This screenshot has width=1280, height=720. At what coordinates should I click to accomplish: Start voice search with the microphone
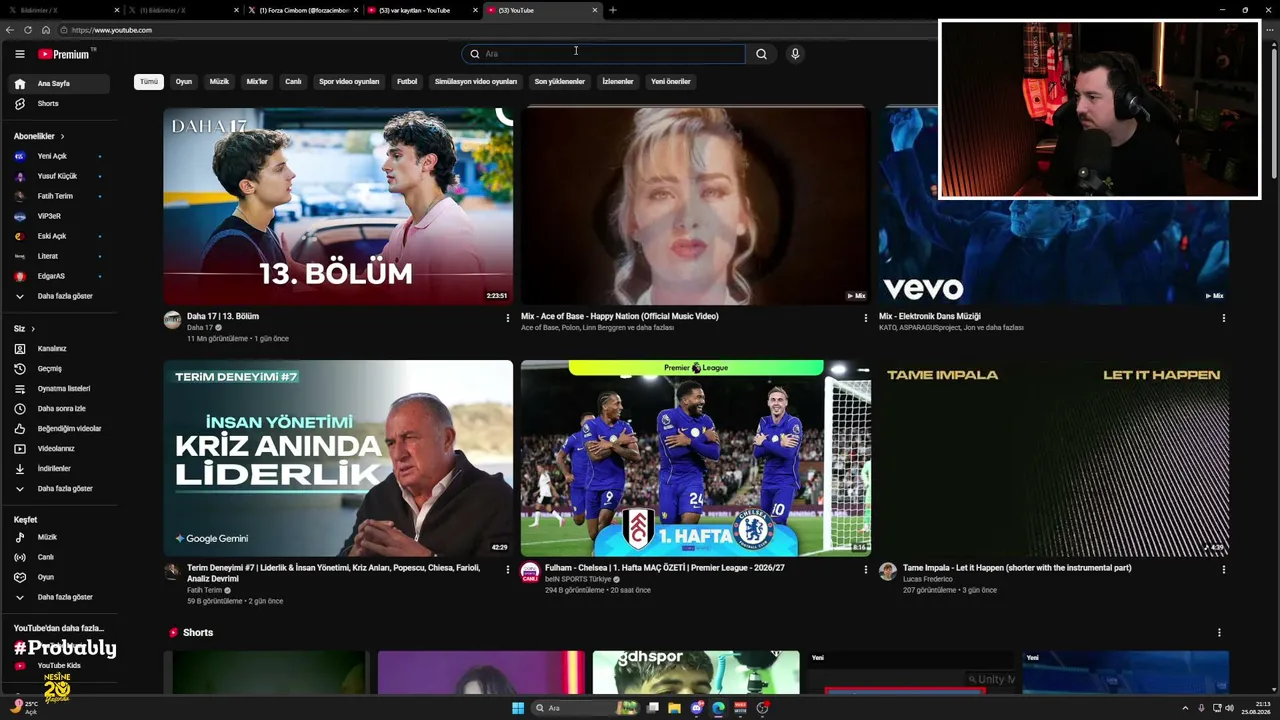click(x=795, y=54)
